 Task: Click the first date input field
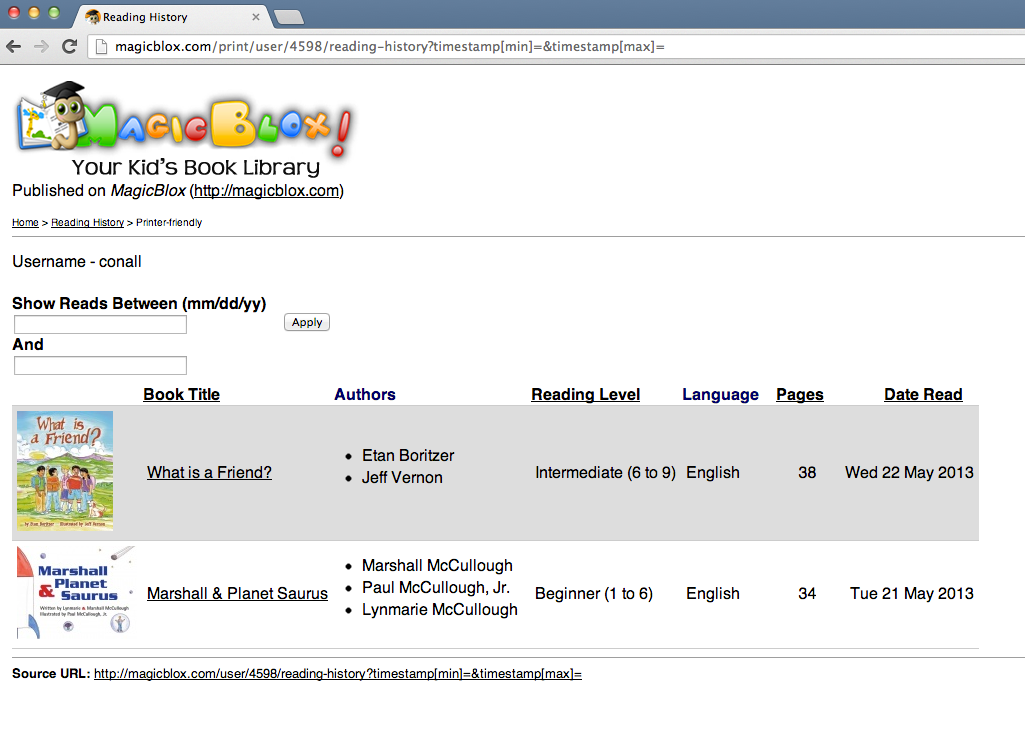click(99, 324)
